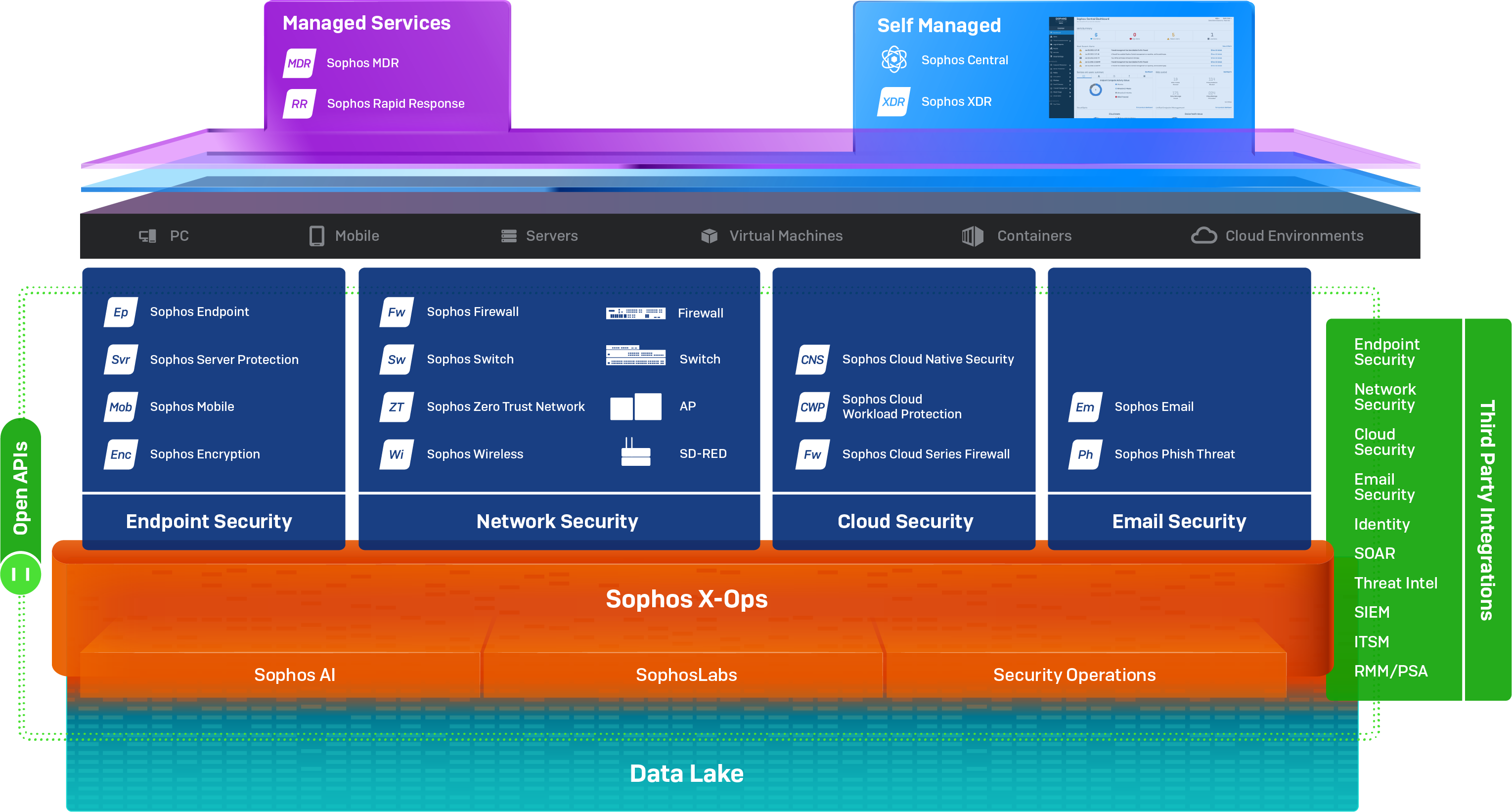The image size is (1512, 812).
Task: Click the RR Rapid Response icon
Action: (299, 104)
